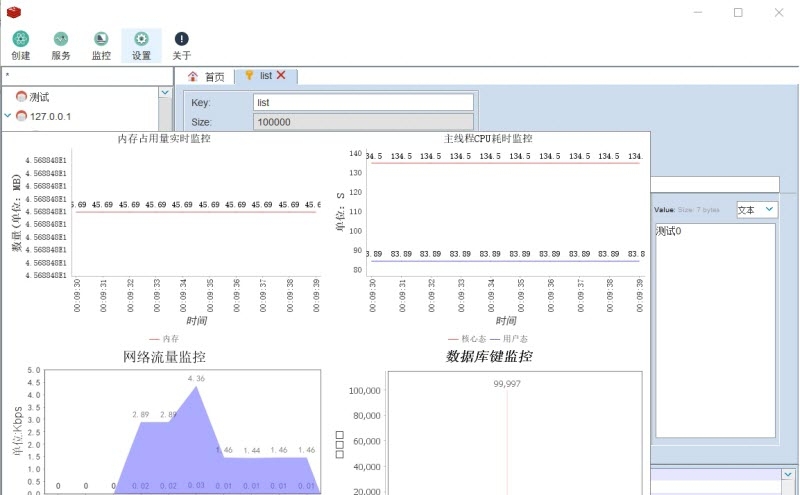Viewport: 800px width, 495px height.
Task: Expand the dropdown at bottom right corner
Action: point(788,475)
